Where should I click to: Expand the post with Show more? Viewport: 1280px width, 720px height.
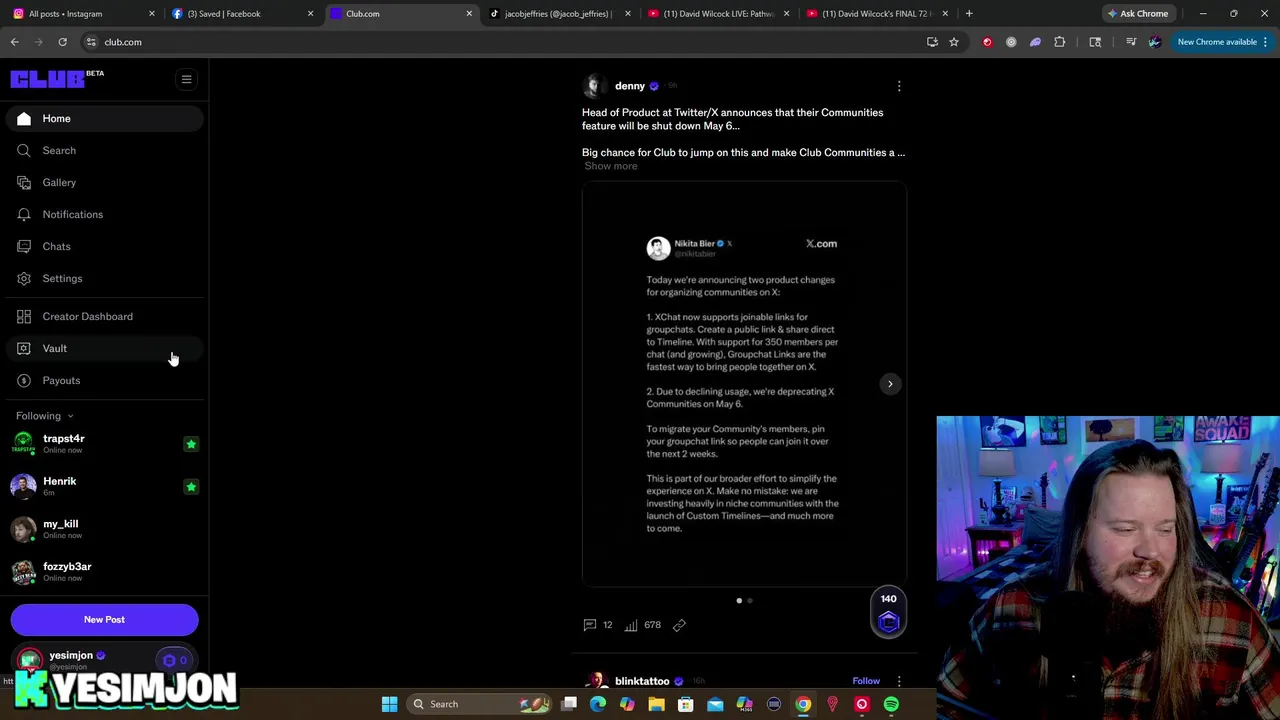[x=611, y=166]
